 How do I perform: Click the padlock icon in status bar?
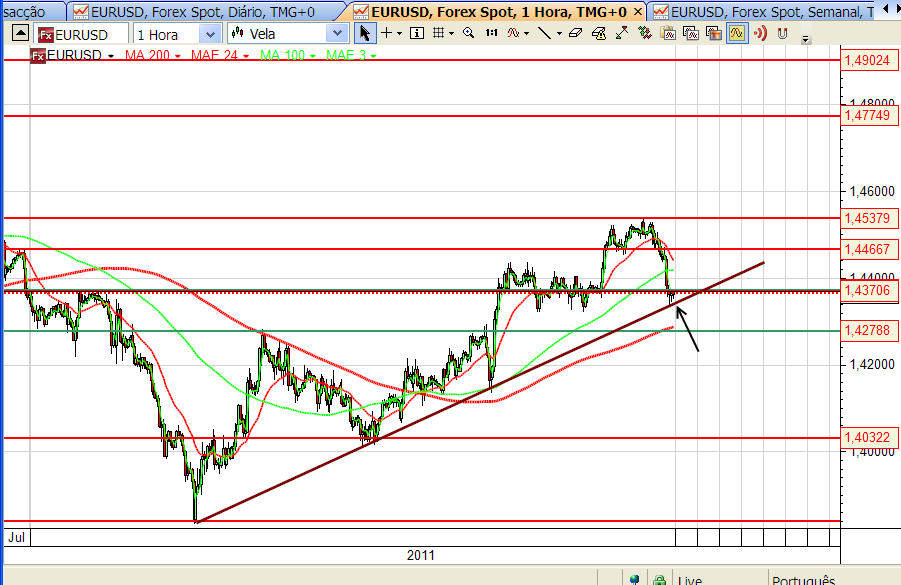[659, 579]
